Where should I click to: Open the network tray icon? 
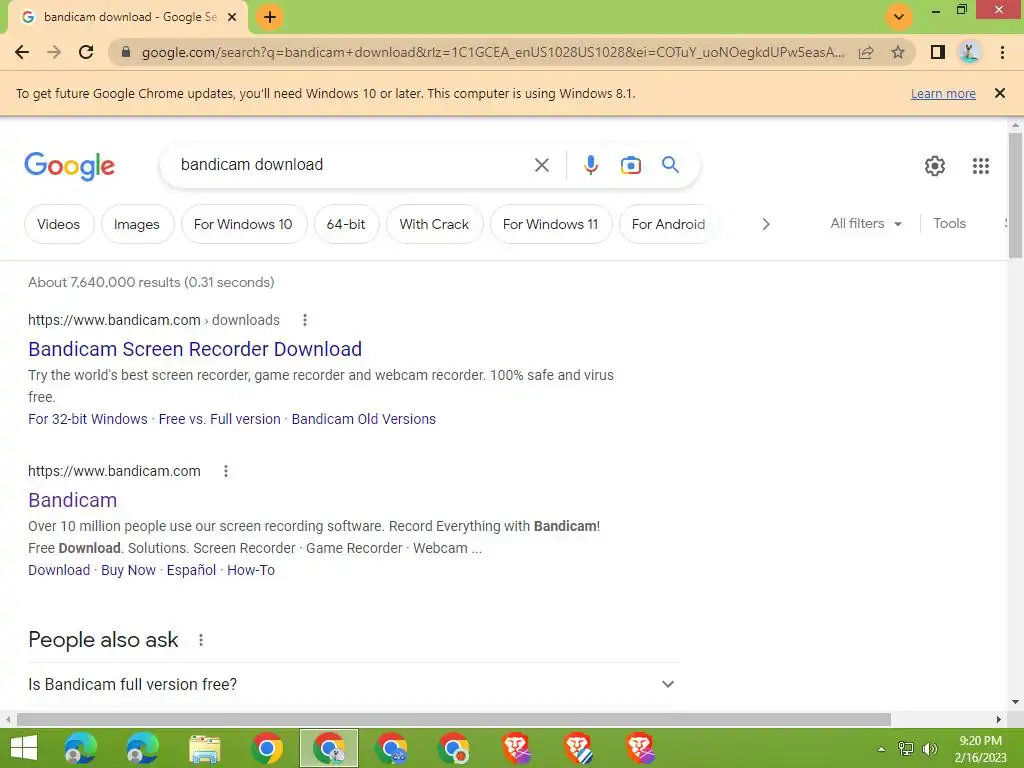click(906, 749)
